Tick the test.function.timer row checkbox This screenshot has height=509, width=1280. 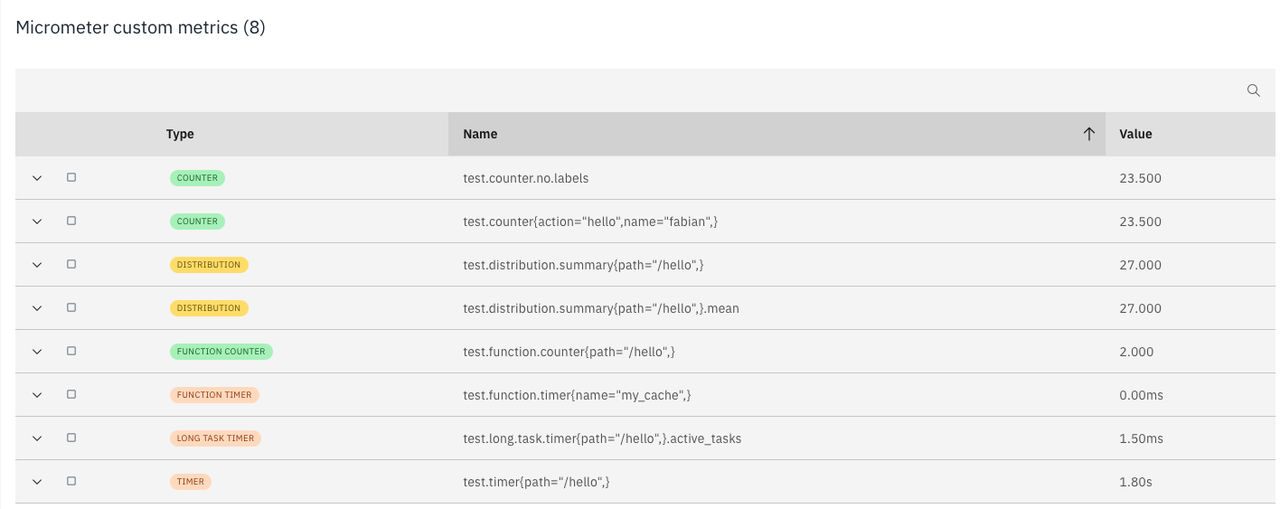click(x=71, y=394)
